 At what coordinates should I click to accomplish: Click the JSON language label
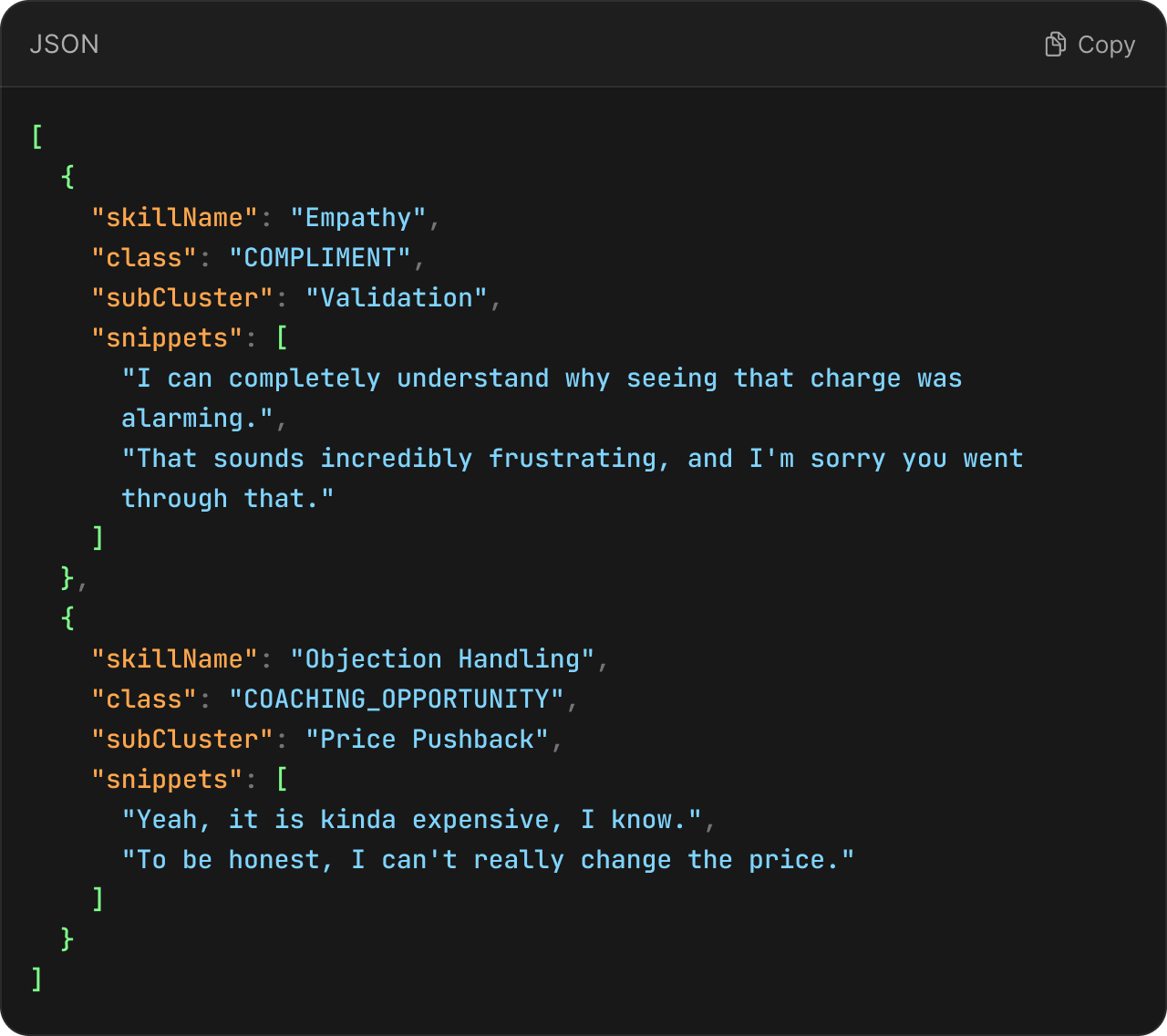[64, 45]
